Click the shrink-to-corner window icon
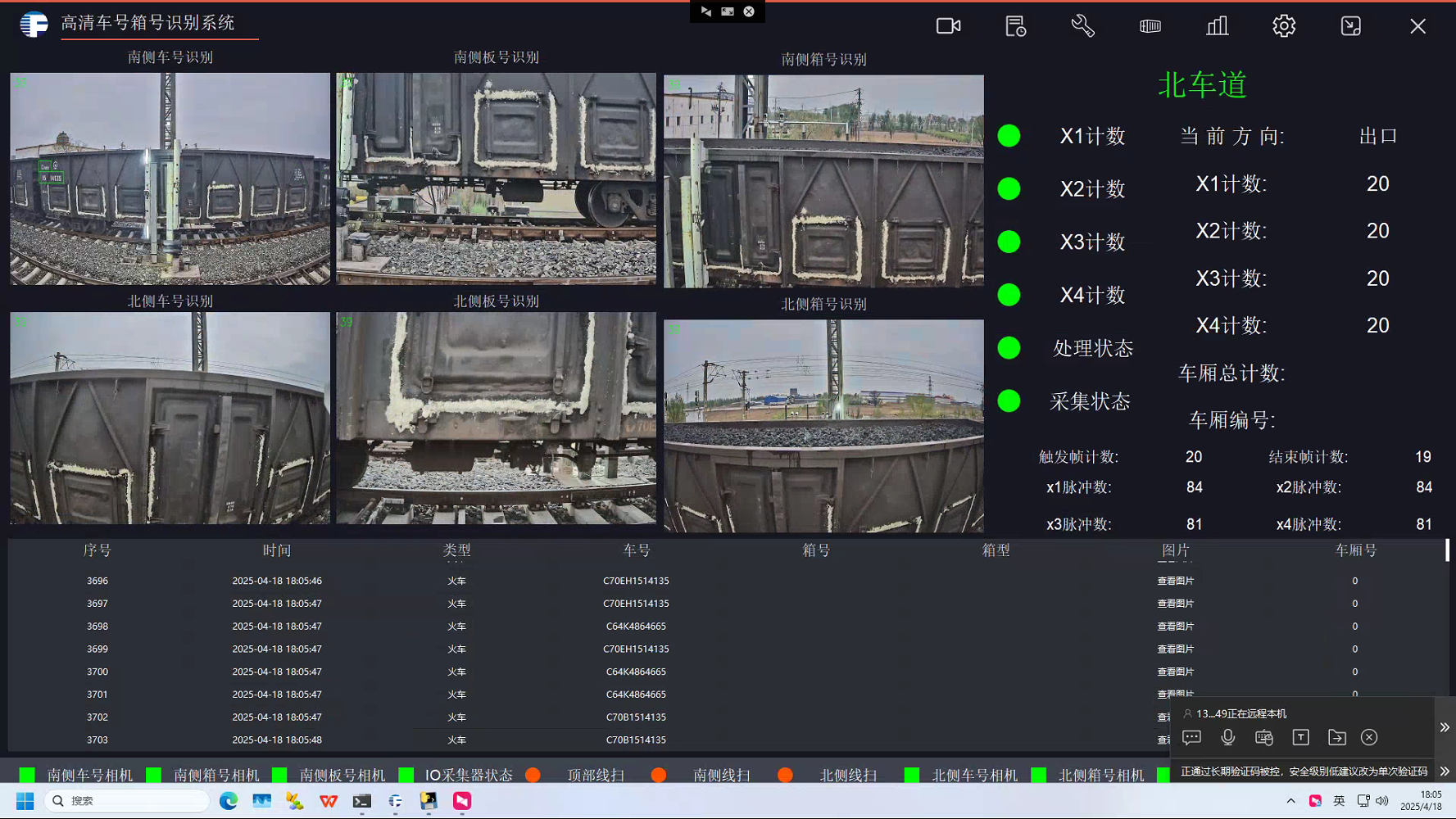This screenshot has height=819, width=1456. (1351, 26)
